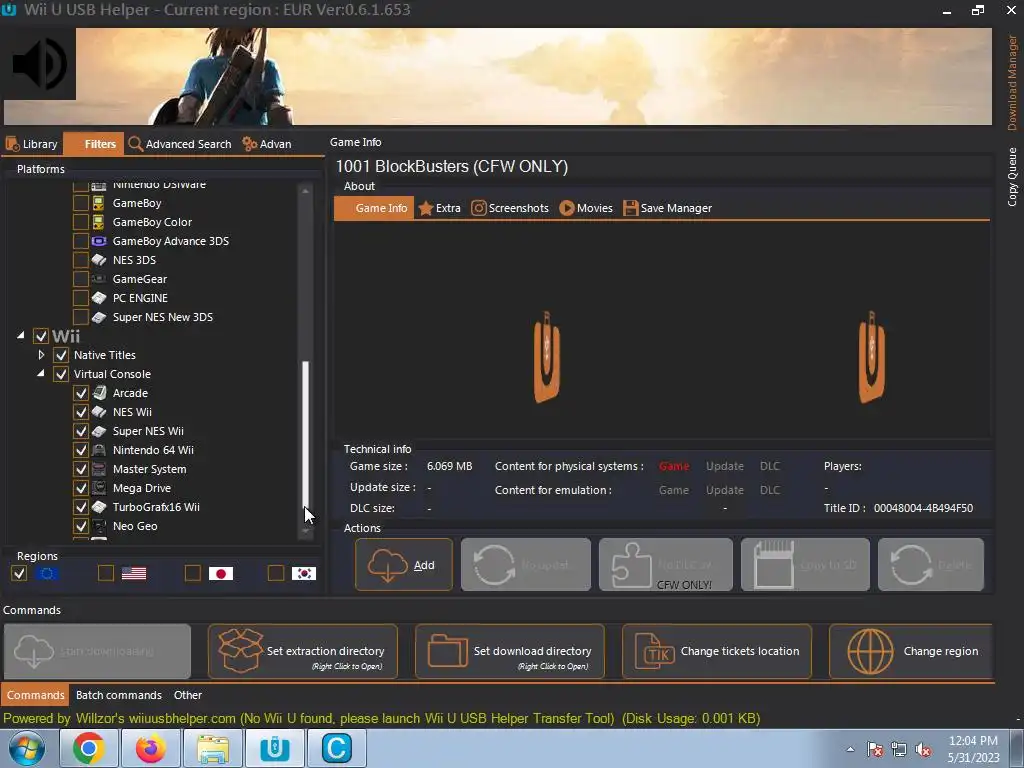Open the Advanced Search tab

tap(180, 144)
